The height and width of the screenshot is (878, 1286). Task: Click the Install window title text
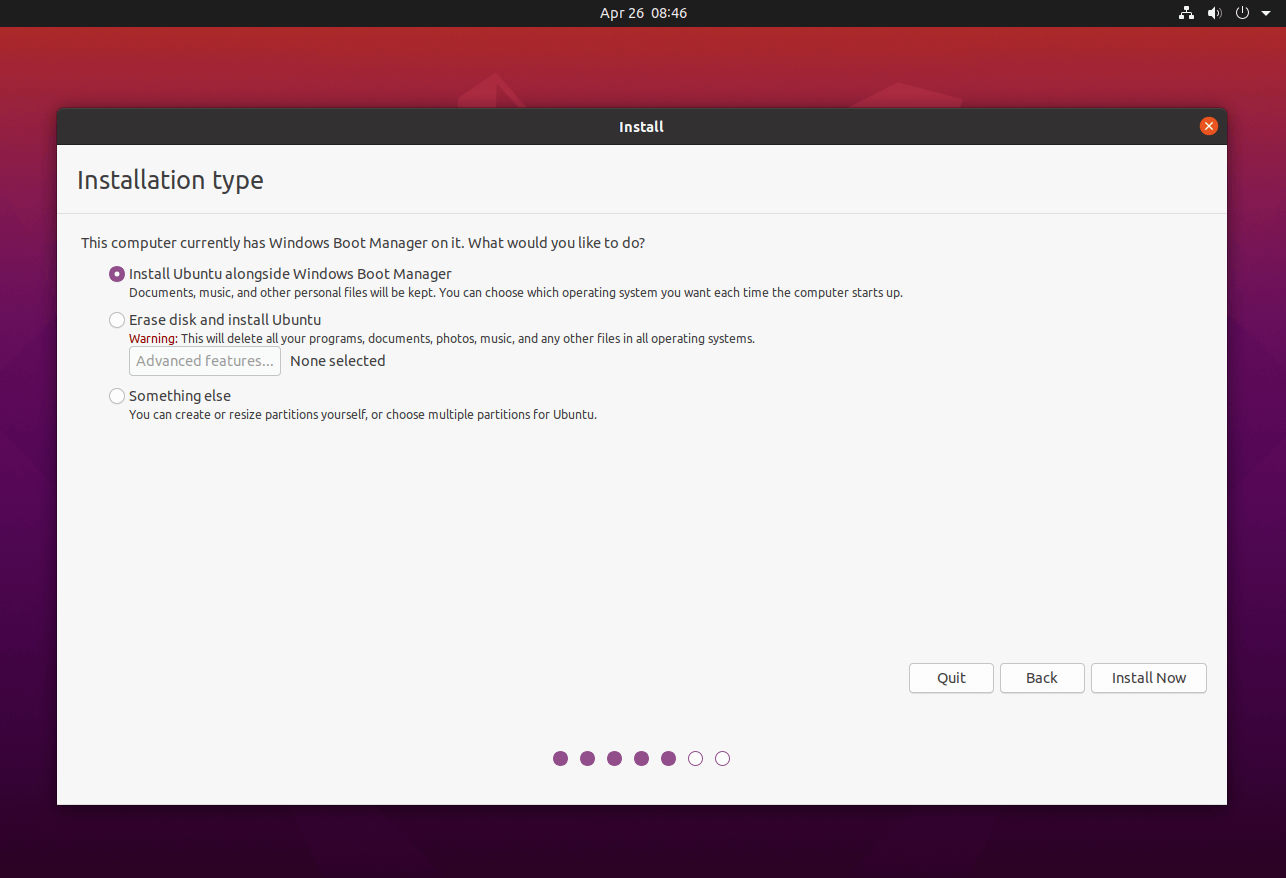pyautogui.click(x=641, y=127)
